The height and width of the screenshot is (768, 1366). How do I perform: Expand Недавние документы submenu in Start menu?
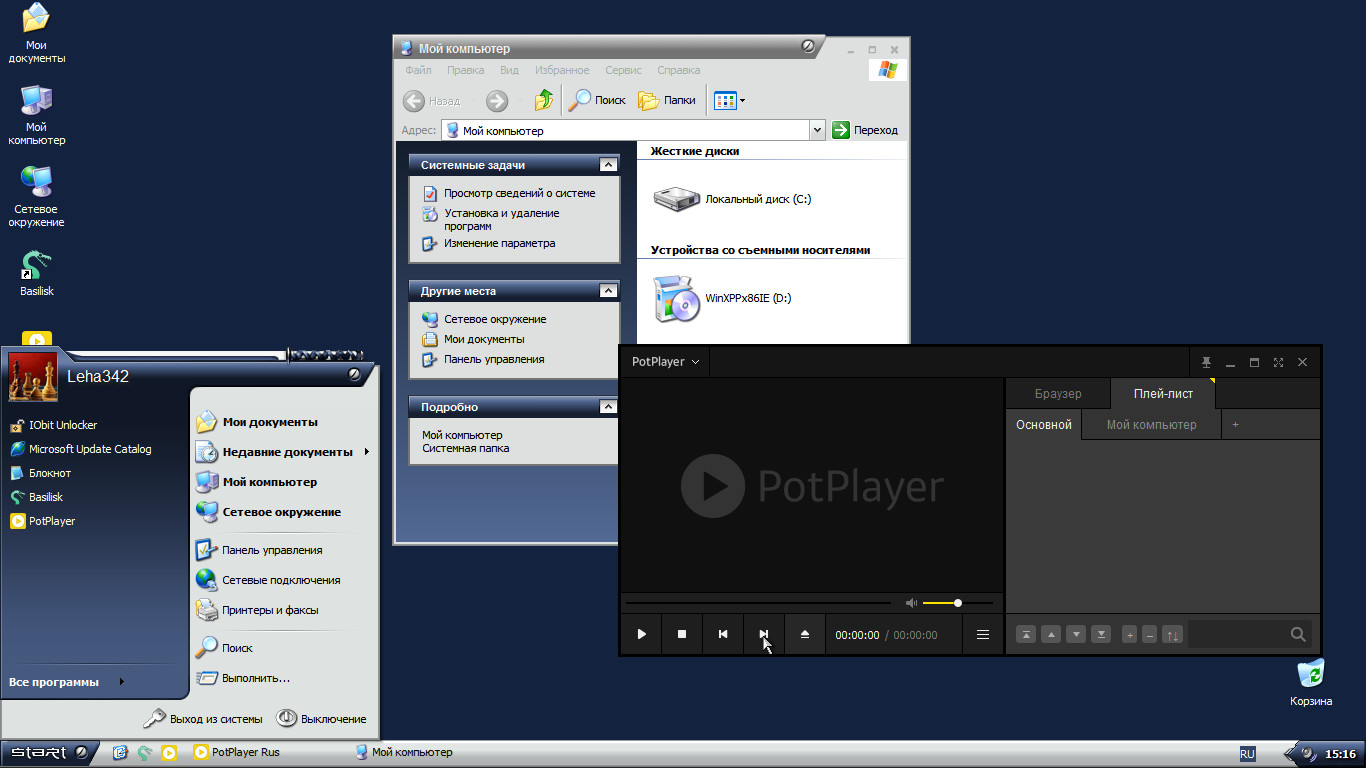pos(282,452)
